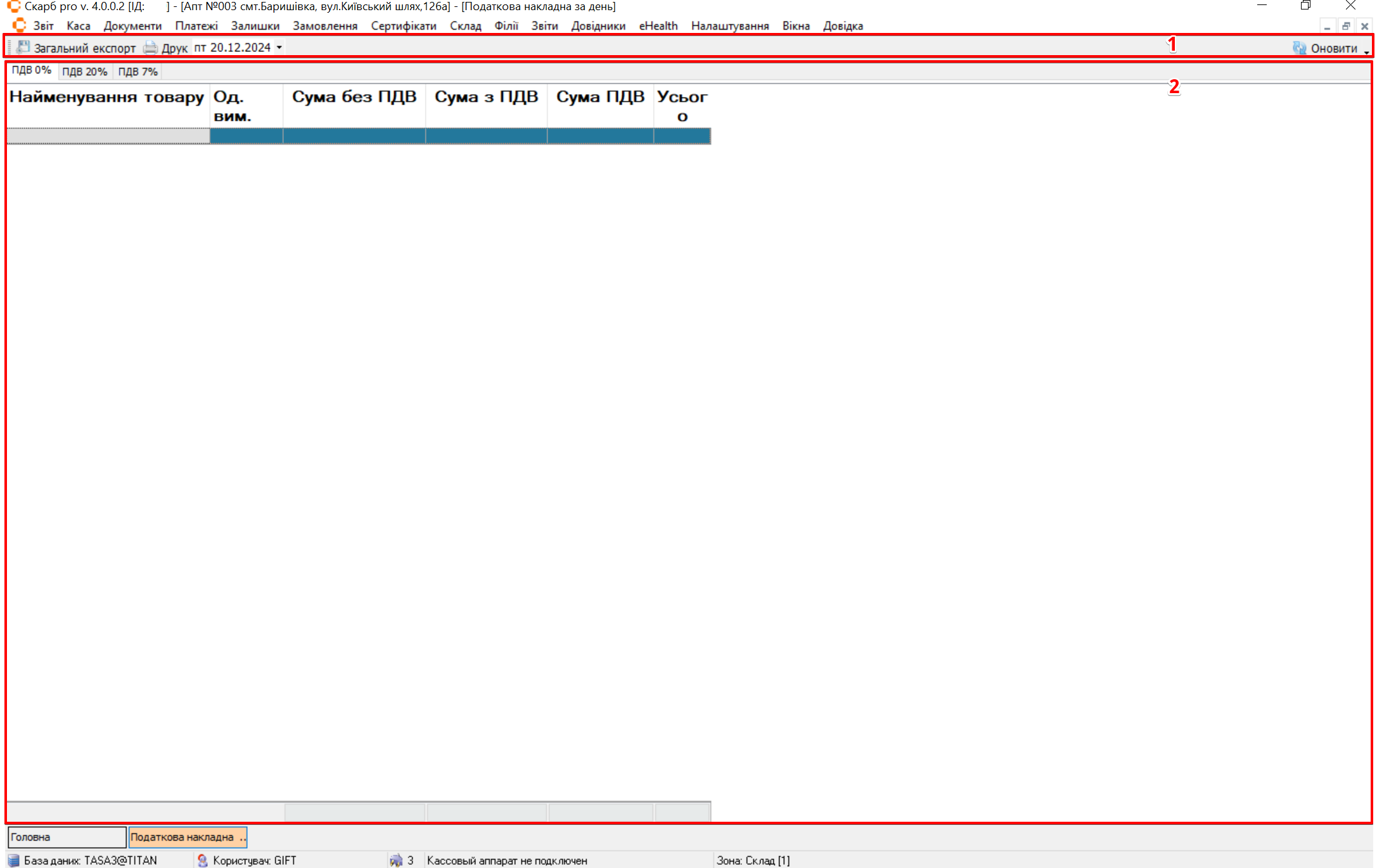The image size is (1377, 868).
Task: Click the database icon in status bar
Action: 13,860
